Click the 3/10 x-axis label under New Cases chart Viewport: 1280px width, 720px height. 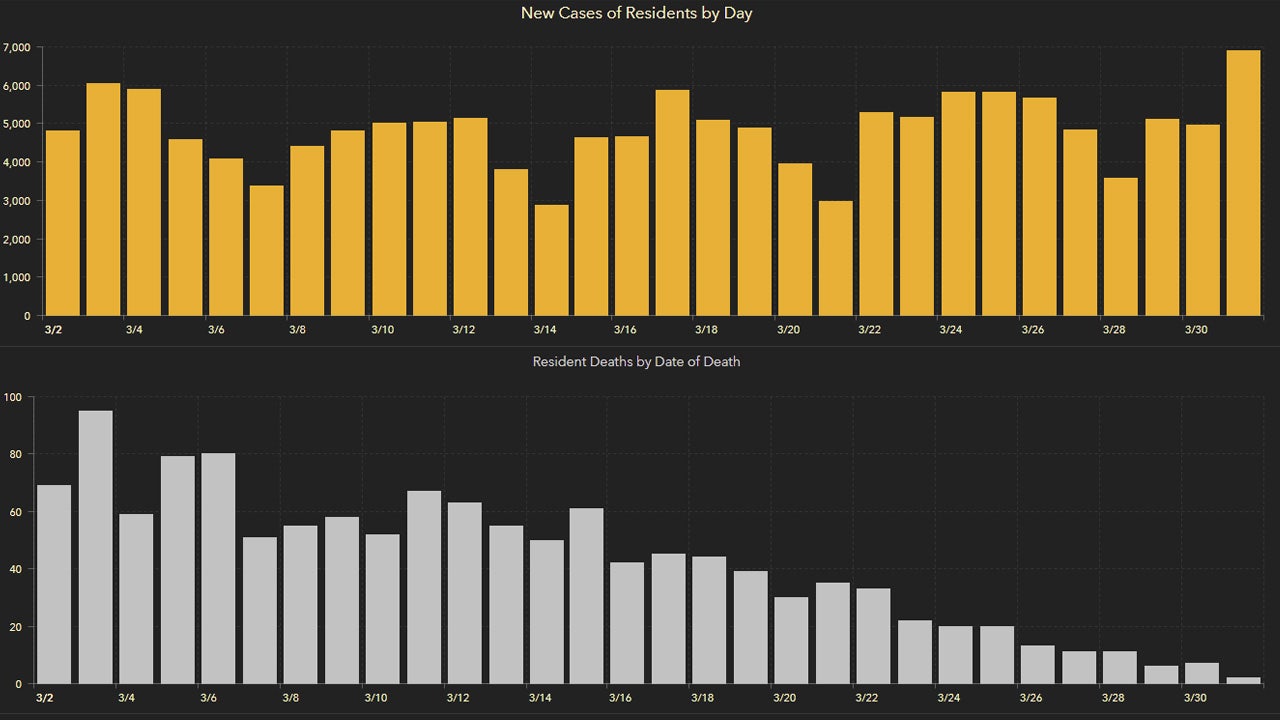(x=382, y=329)
